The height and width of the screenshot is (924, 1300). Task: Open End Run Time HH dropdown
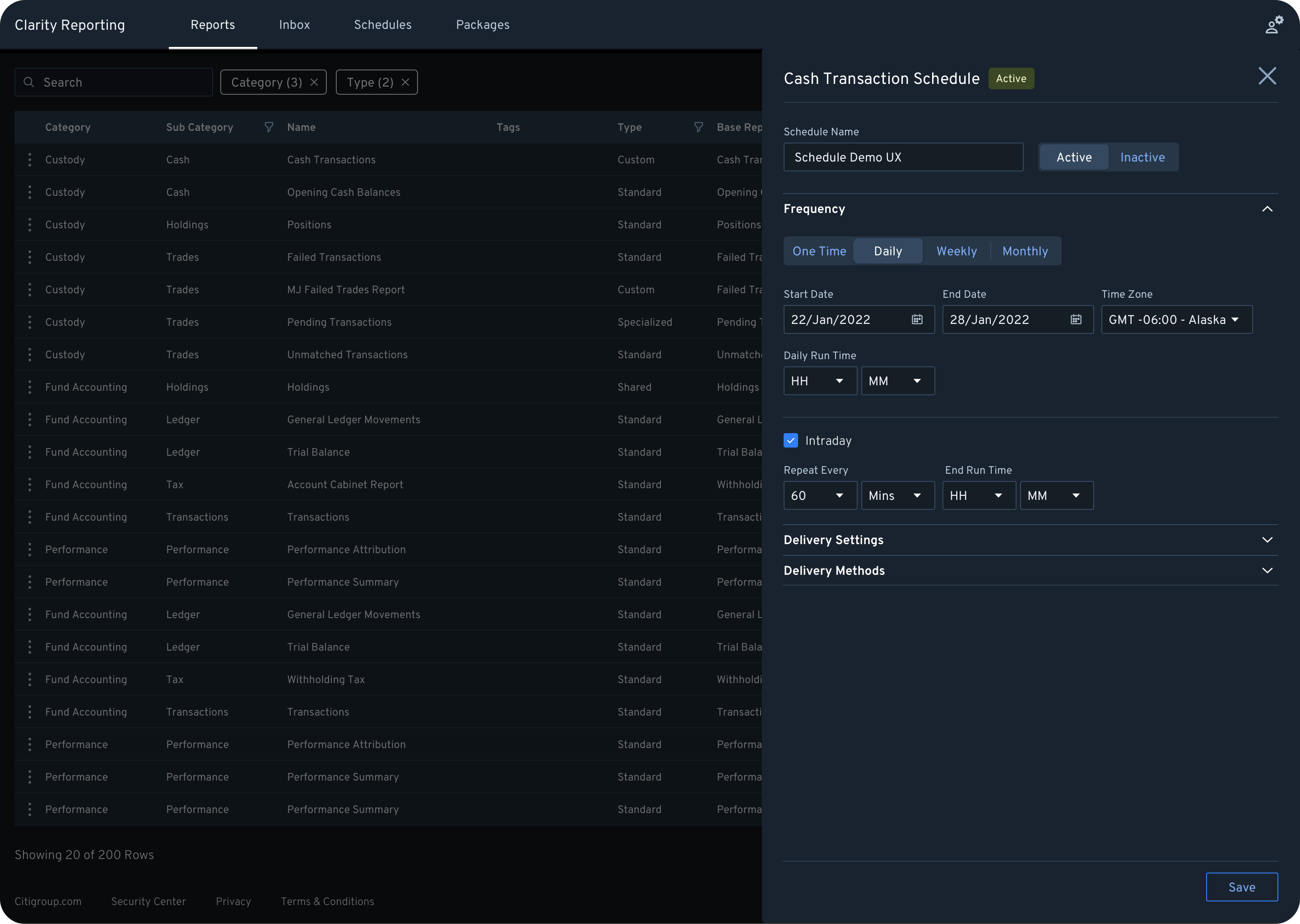(979, 495)
